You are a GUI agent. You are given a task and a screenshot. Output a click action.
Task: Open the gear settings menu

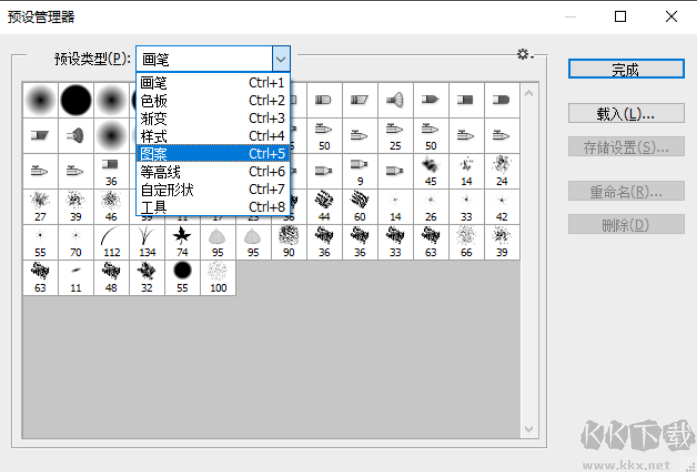pyautogui.click(x=524, y=54)
